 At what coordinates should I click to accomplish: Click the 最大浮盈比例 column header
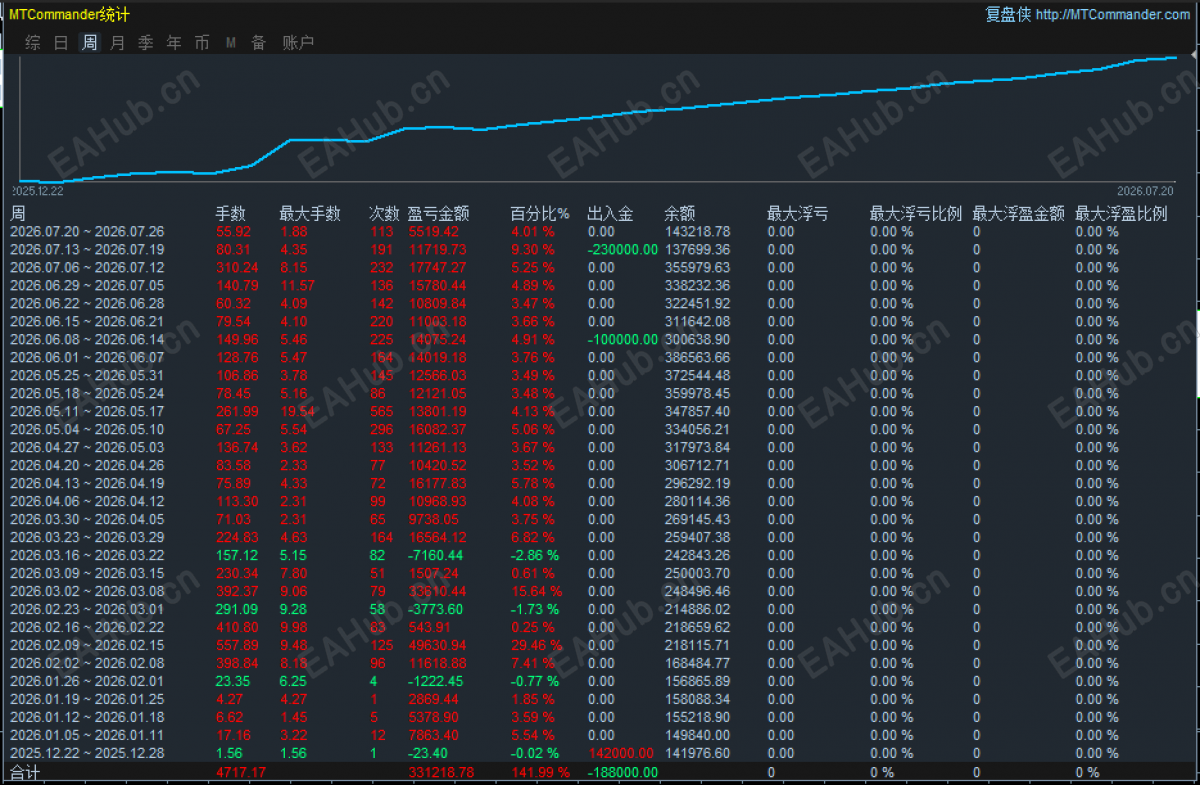click(x=1121, y=213)
